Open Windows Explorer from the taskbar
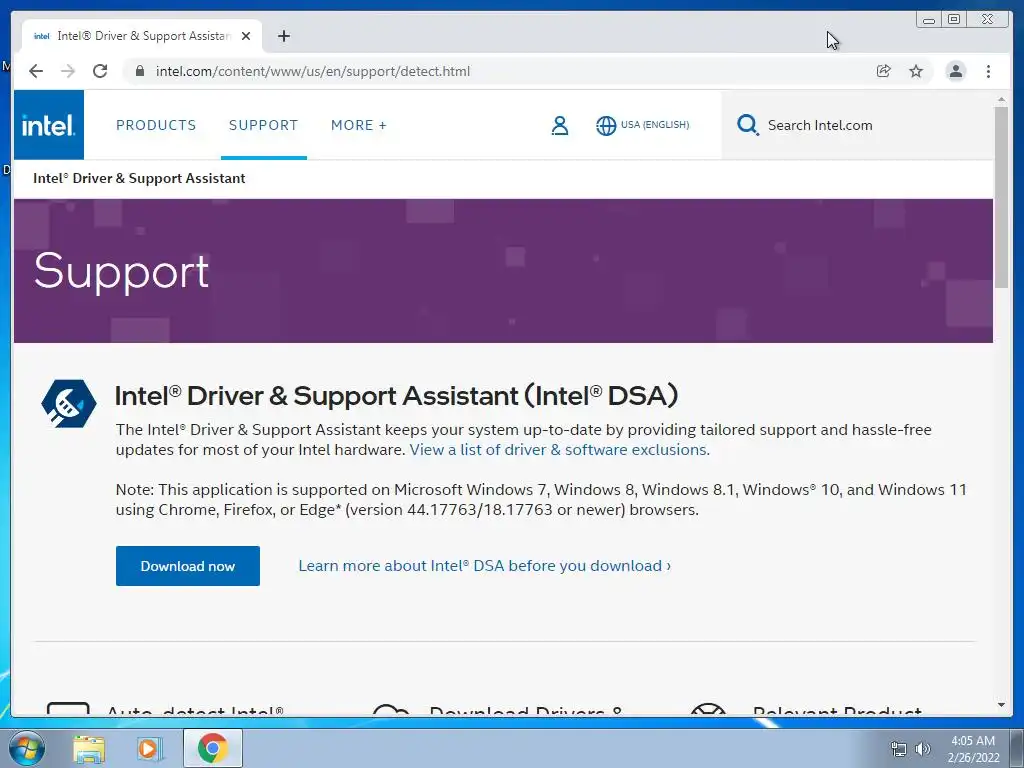 89,749
